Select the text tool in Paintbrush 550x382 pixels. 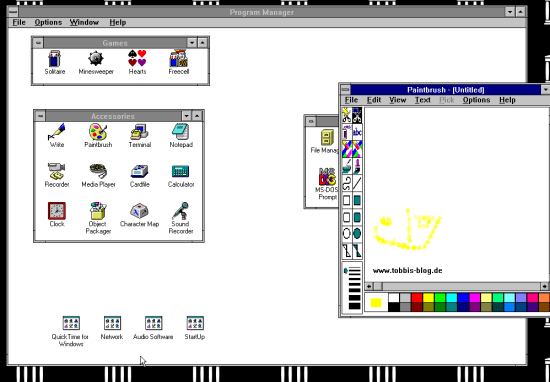pyautogui.click(x=357, y=132)
